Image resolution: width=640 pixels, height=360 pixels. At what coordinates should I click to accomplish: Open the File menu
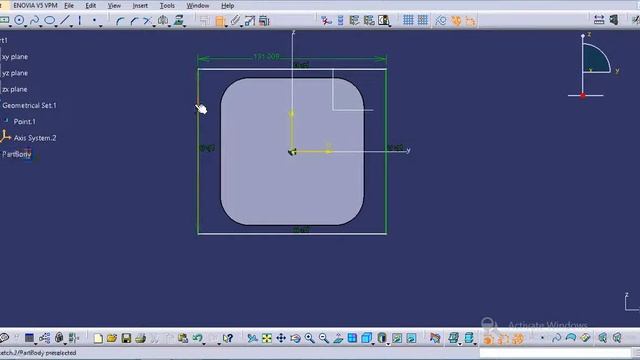(x=69, y=6)
